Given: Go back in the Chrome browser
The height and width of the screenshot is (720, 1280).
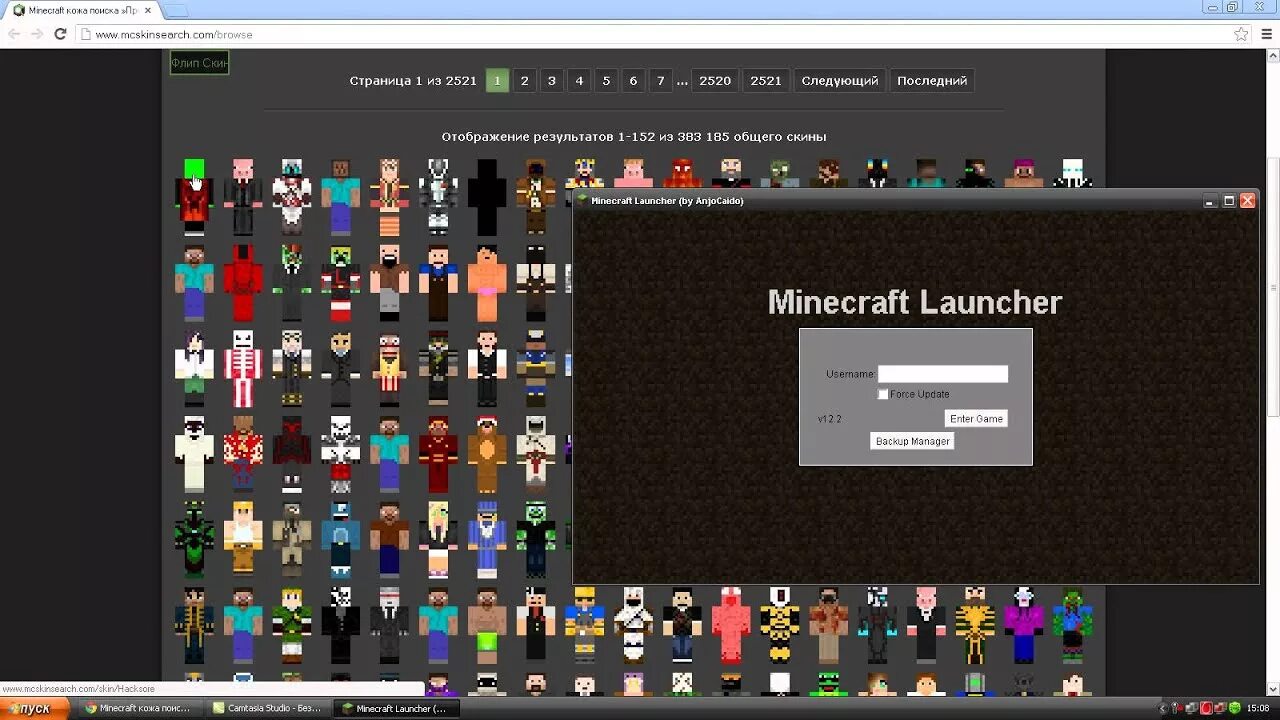Looking at the screenshot, I should coord(14,34).
